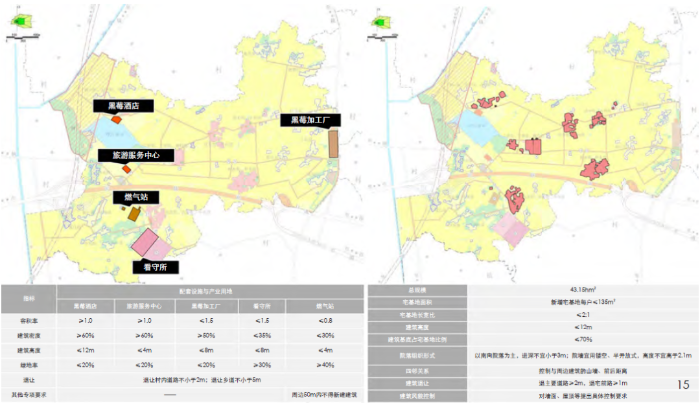Viewport: 700px width, 403px height.
Task: Click the 容积率 row label
Action: point(29,321)
